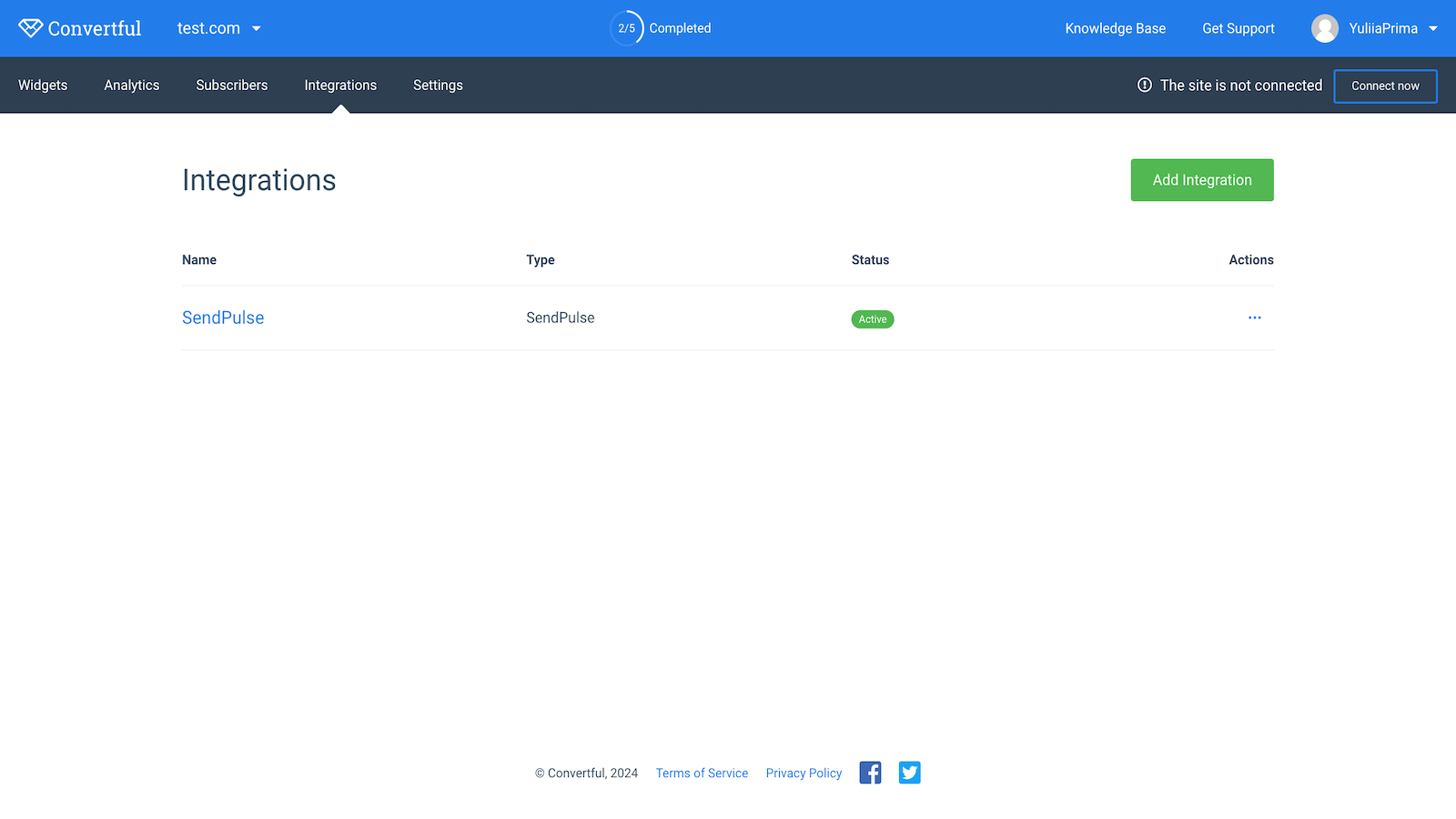The height and width of the screenshot is (819, 1456).
Task: Click the green Active status badge
Action: coord(872,319)
